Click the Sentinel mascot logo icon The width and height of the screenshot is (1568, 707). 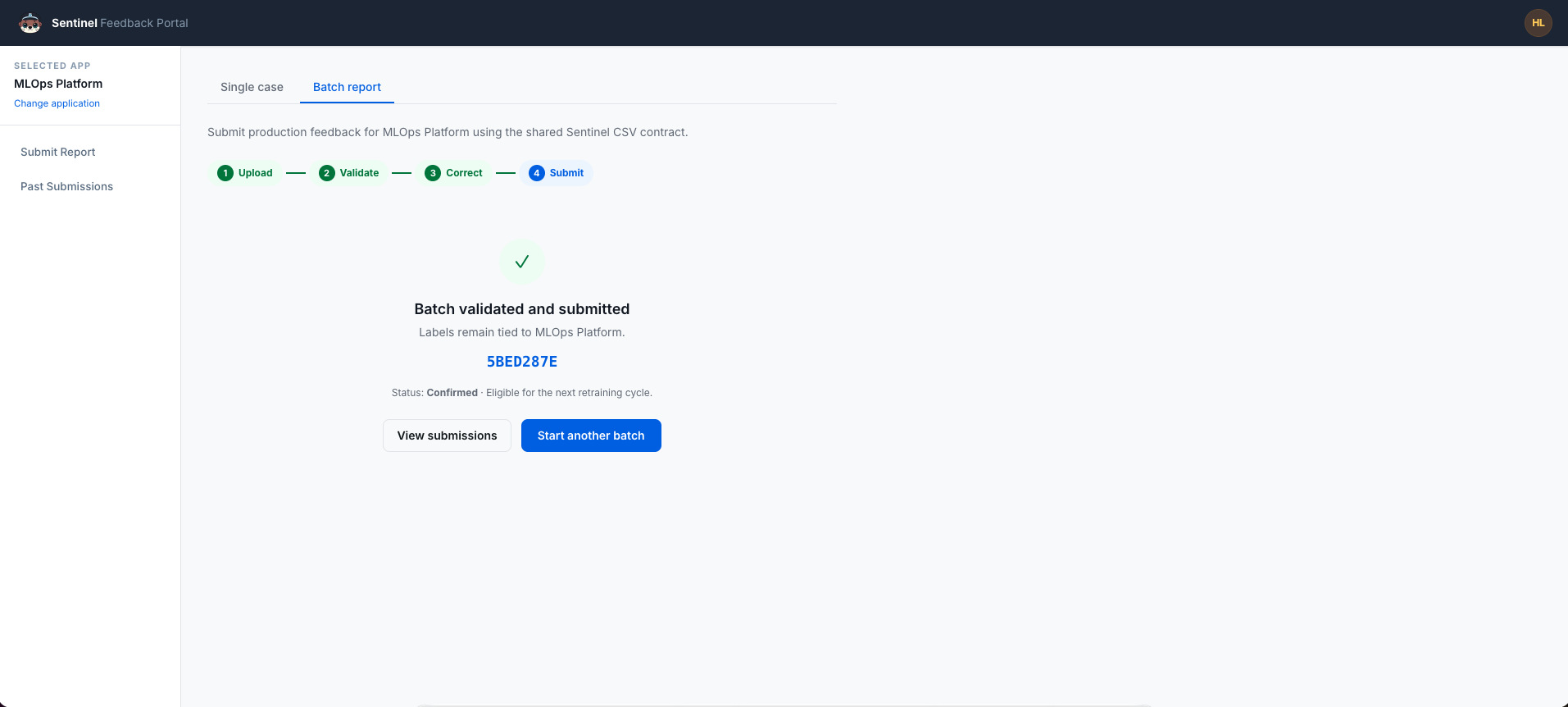30,23
